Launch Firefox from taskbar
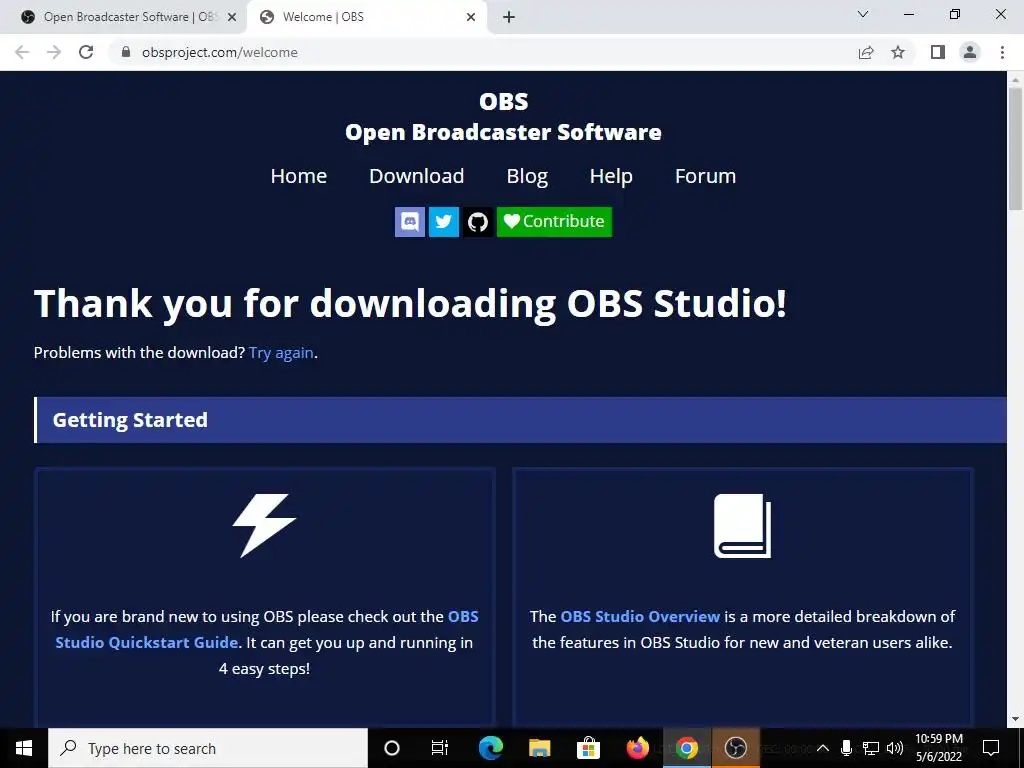The image size is (1024, 768). coord(637,748)
